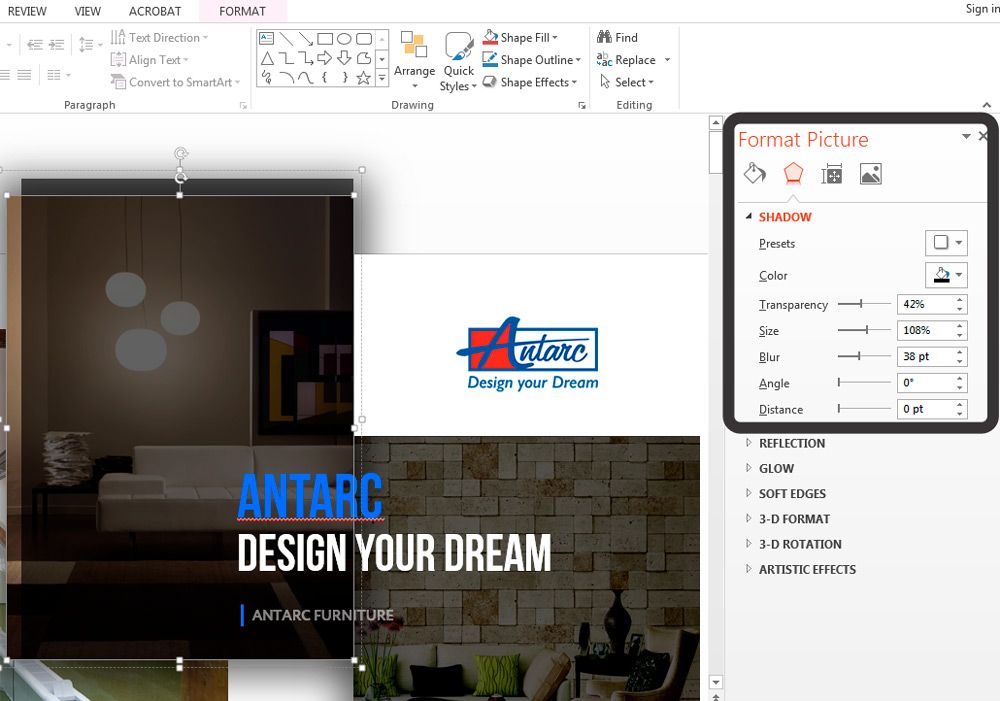Switch to the ACROBAT ribbon tab
This screenshot has height=701, width=1000.
(x=155, y=11)
